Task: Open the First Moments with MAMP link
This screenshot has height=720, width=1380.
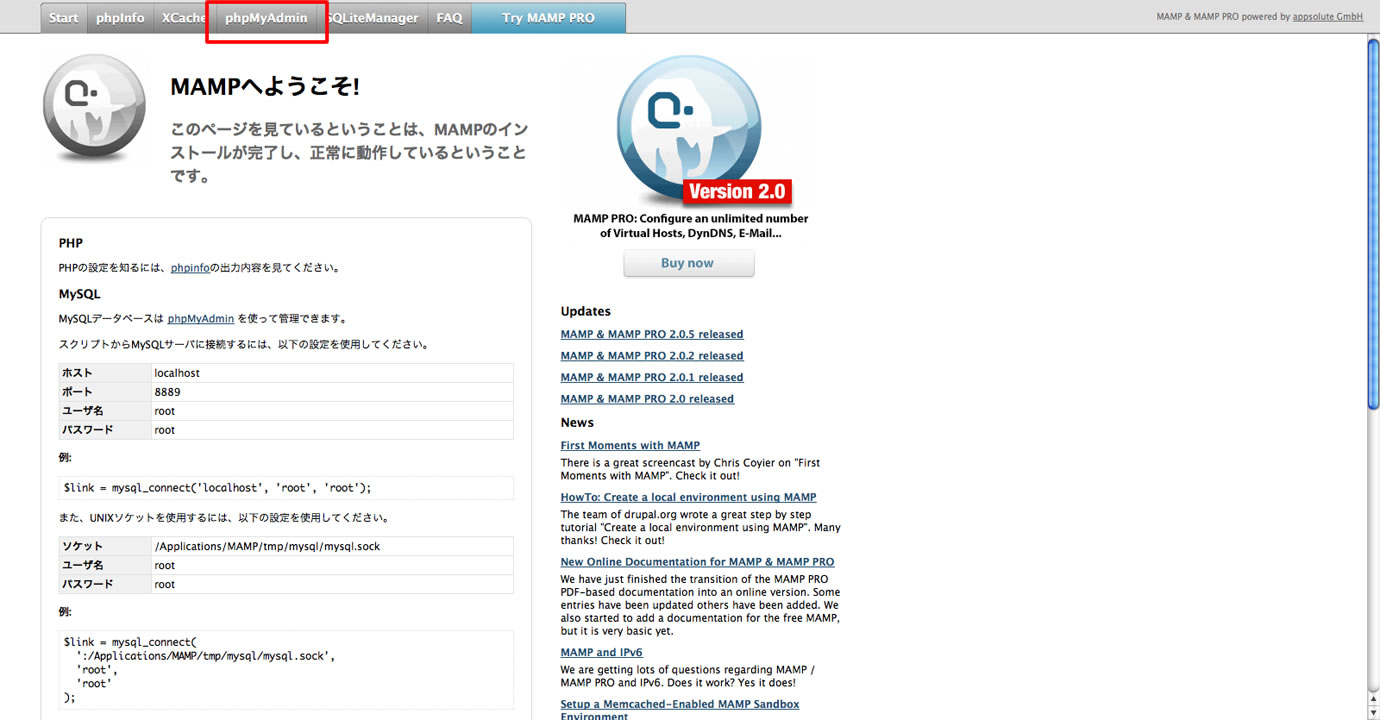Action: point(630,446)
